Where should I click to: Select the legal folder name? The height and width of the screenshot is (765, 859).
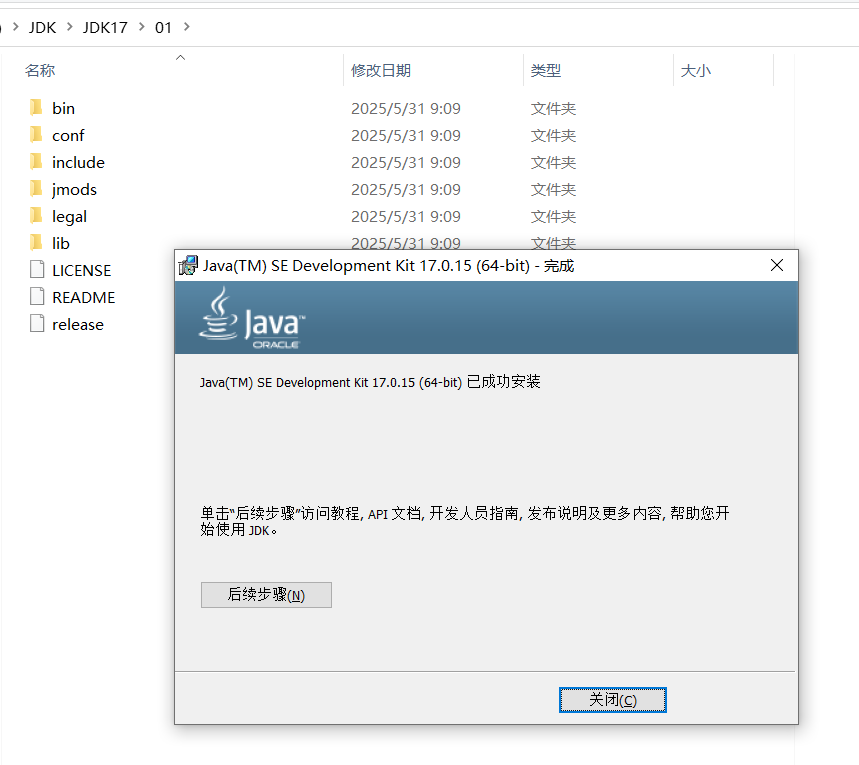pyautogui.click(x=69, y=216)
